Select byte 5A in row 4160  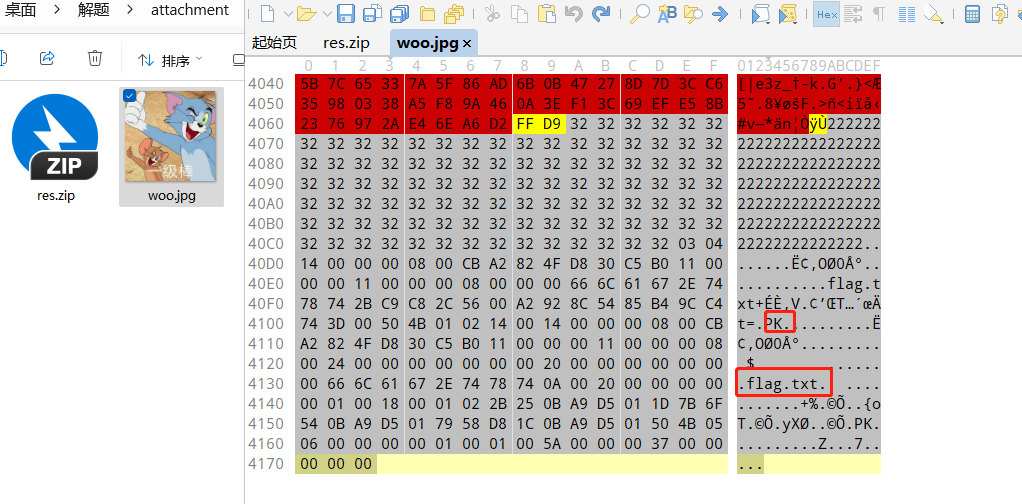[553, 444]
